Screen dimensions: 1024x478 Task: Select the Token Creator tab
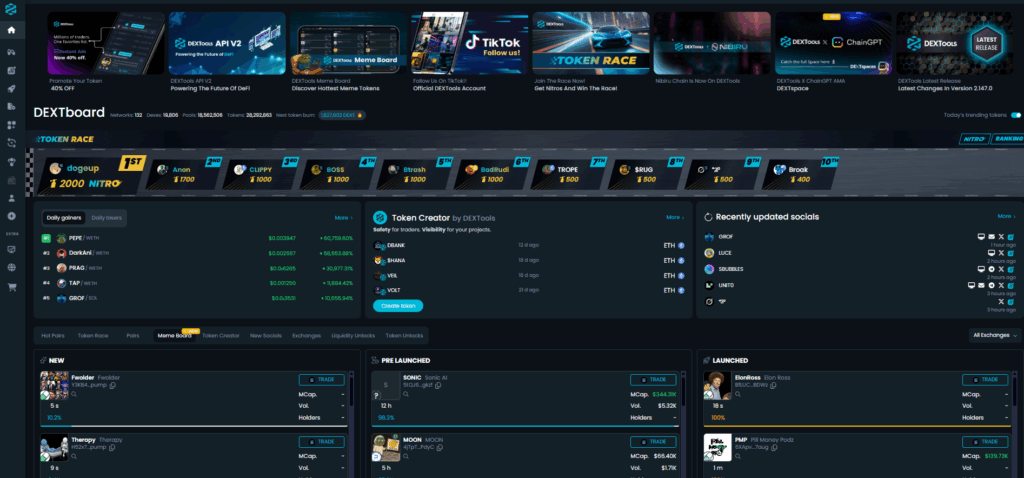click(221, 336)
